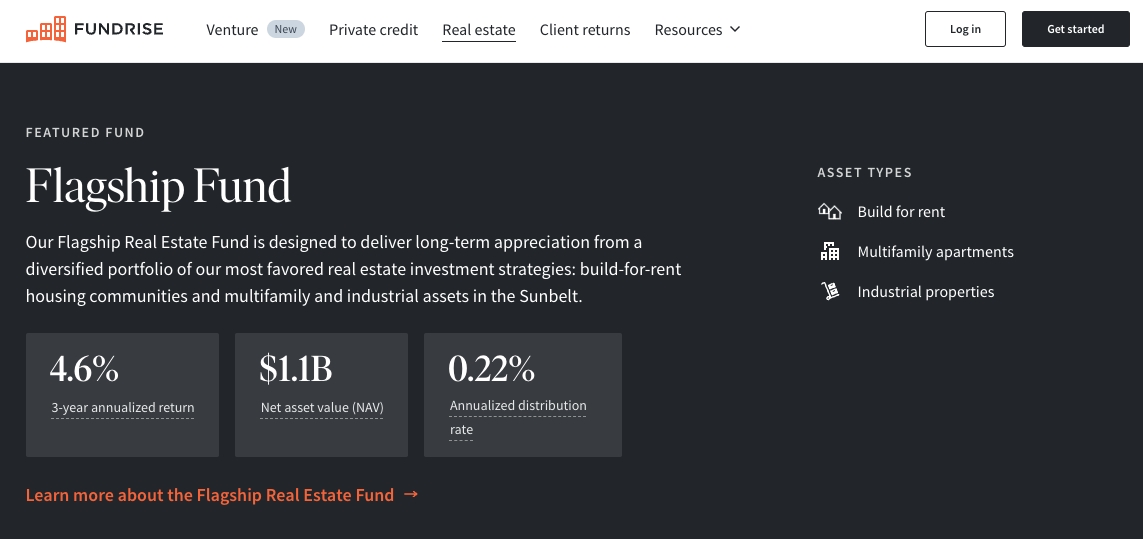Expand the Resources dropdown chevron

click(x=736, y=29)
